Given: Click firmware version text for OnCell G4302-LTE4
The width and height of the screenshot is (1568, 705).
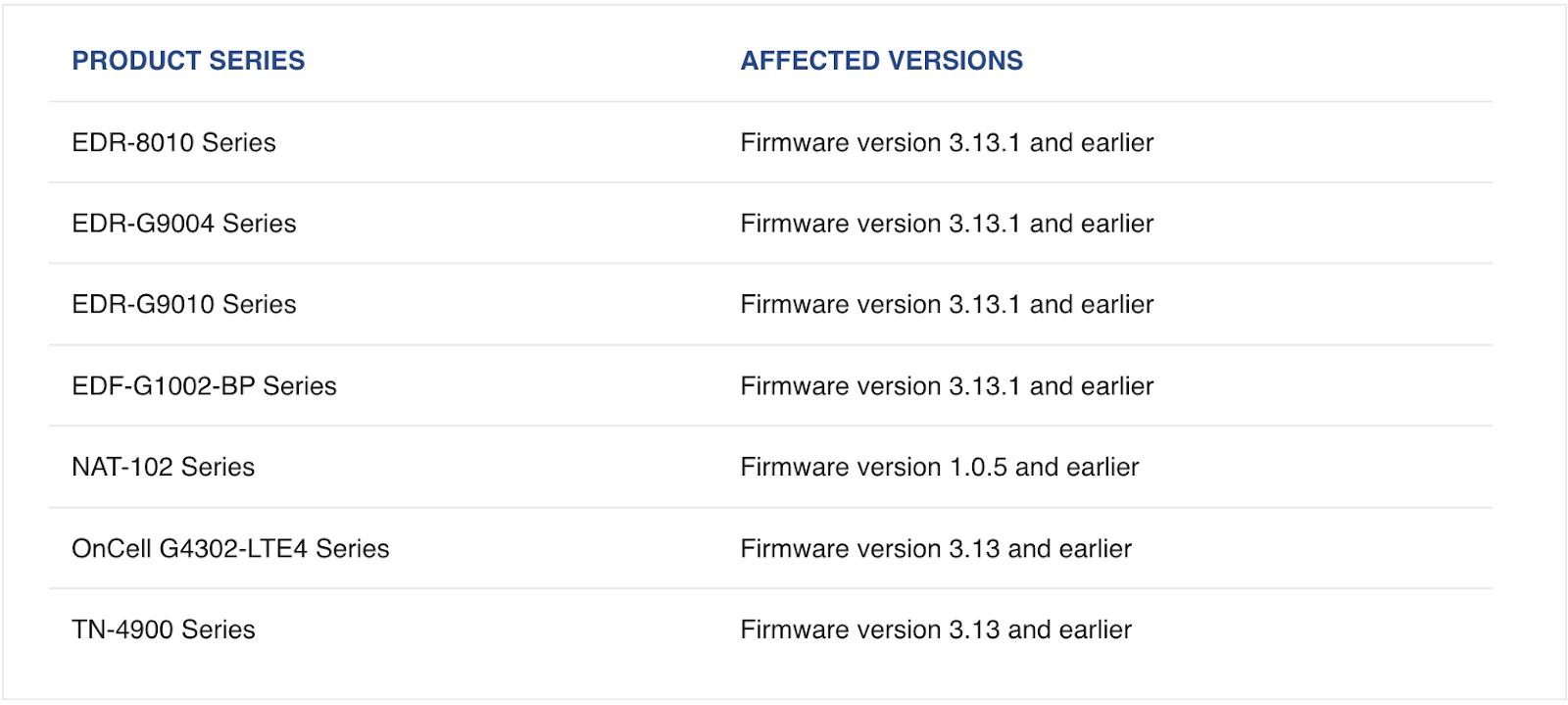Looking at the screenshot, I should tap(936, 549).
